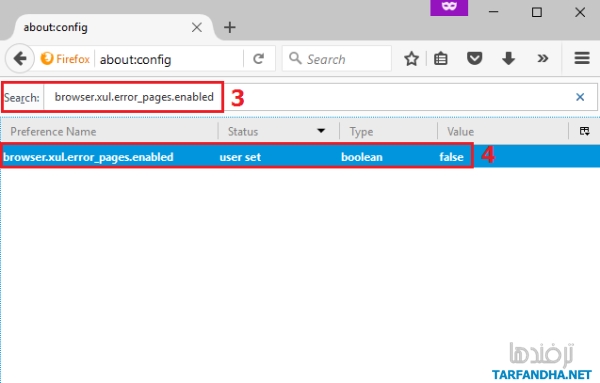Reload the about:config page

click(259, 59)
